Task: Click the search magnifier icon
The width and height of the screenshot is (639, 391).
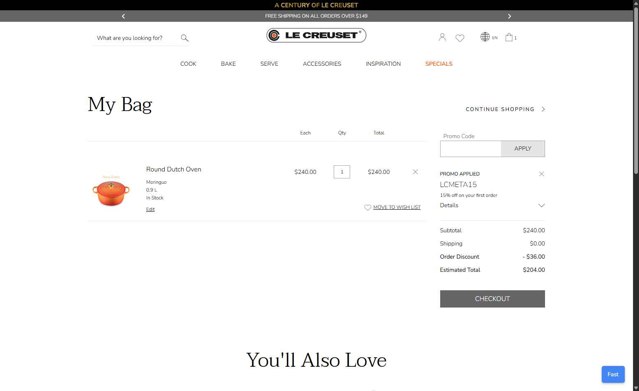Action: (185, 38)
